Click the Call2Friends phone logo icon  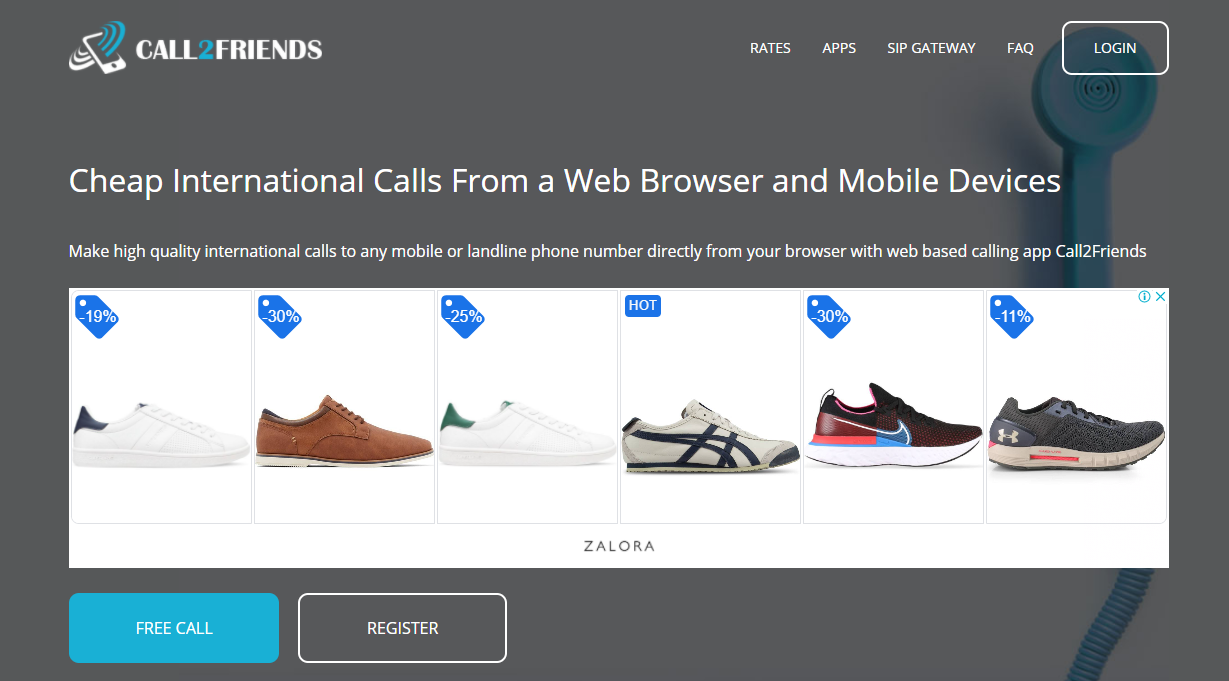click(98, 47)
